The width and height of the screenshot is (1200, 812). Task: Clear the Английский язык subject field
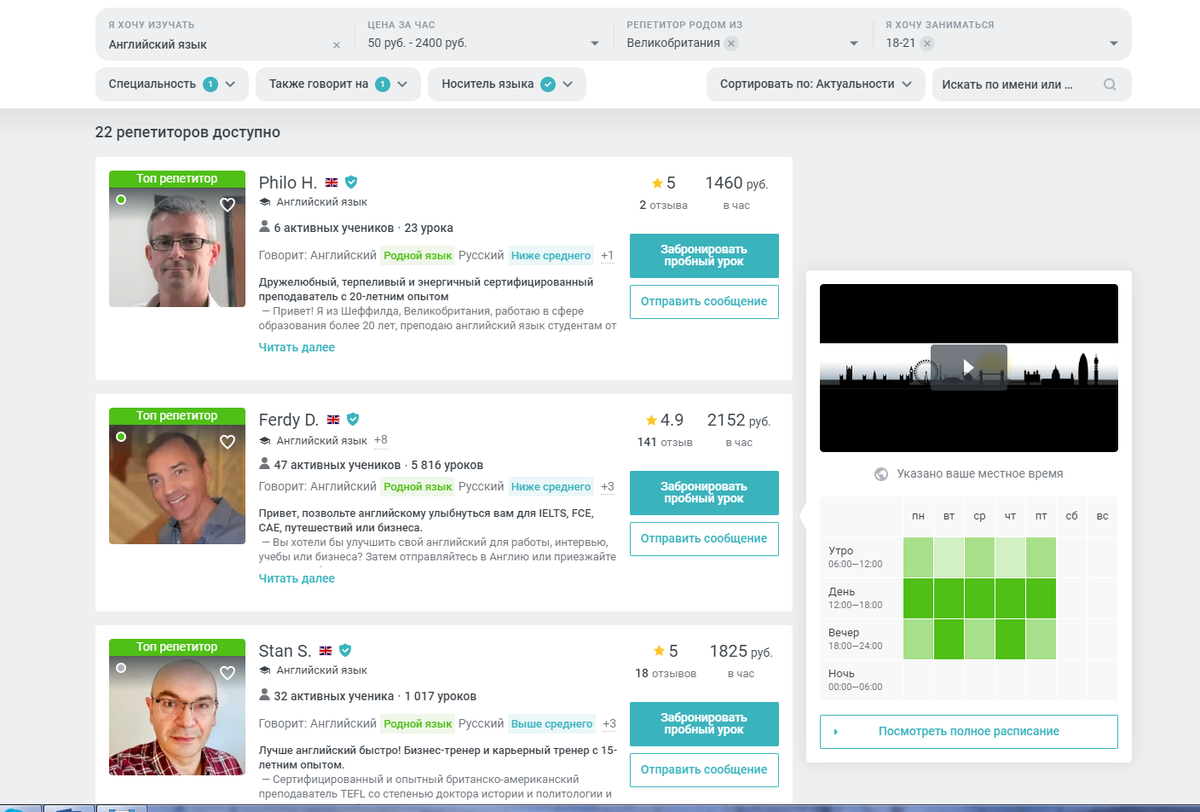click(x=336, y=45)
